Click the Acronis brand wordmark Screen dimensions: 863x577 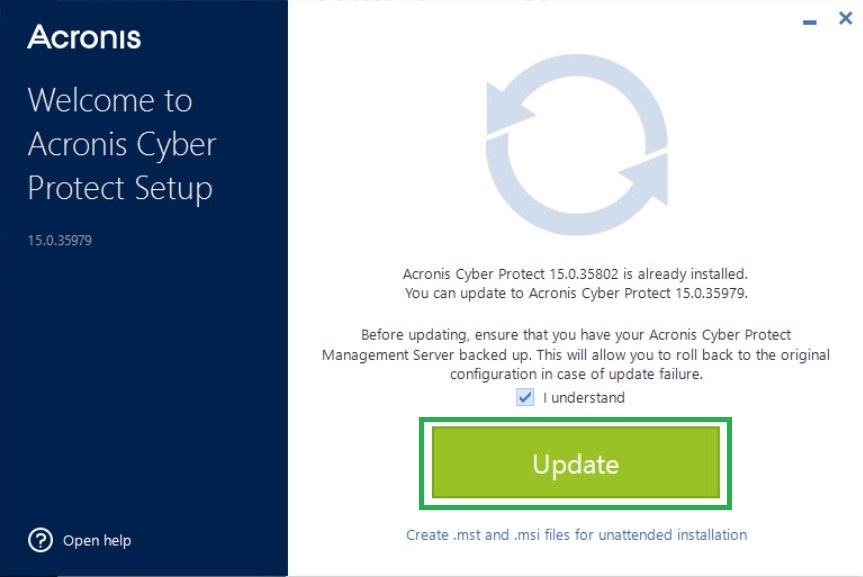(84, 38)
